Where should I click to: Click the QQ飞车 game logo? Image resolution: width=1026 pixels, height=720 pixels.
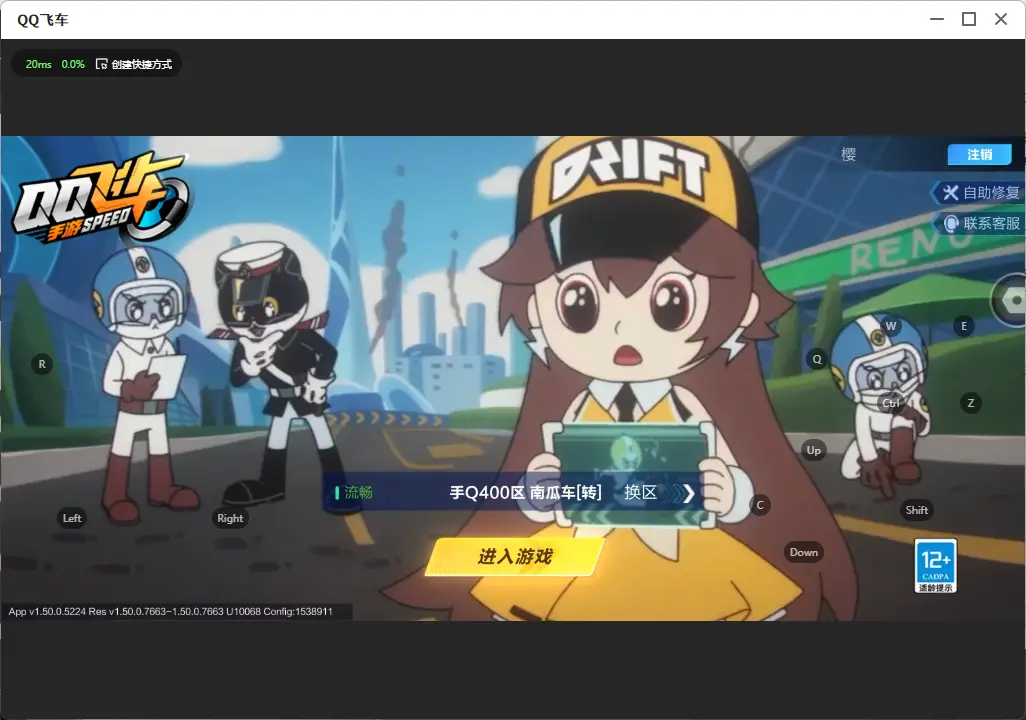pyautogui.click(x=100, y=197)
